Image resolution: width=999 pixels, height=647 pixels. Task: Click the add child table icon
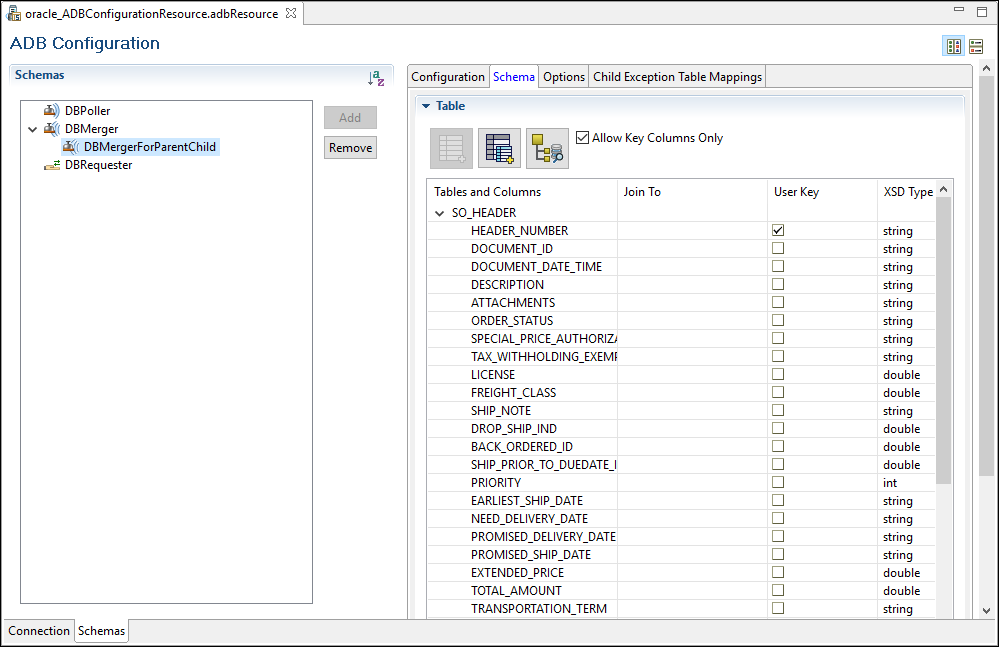499,148
